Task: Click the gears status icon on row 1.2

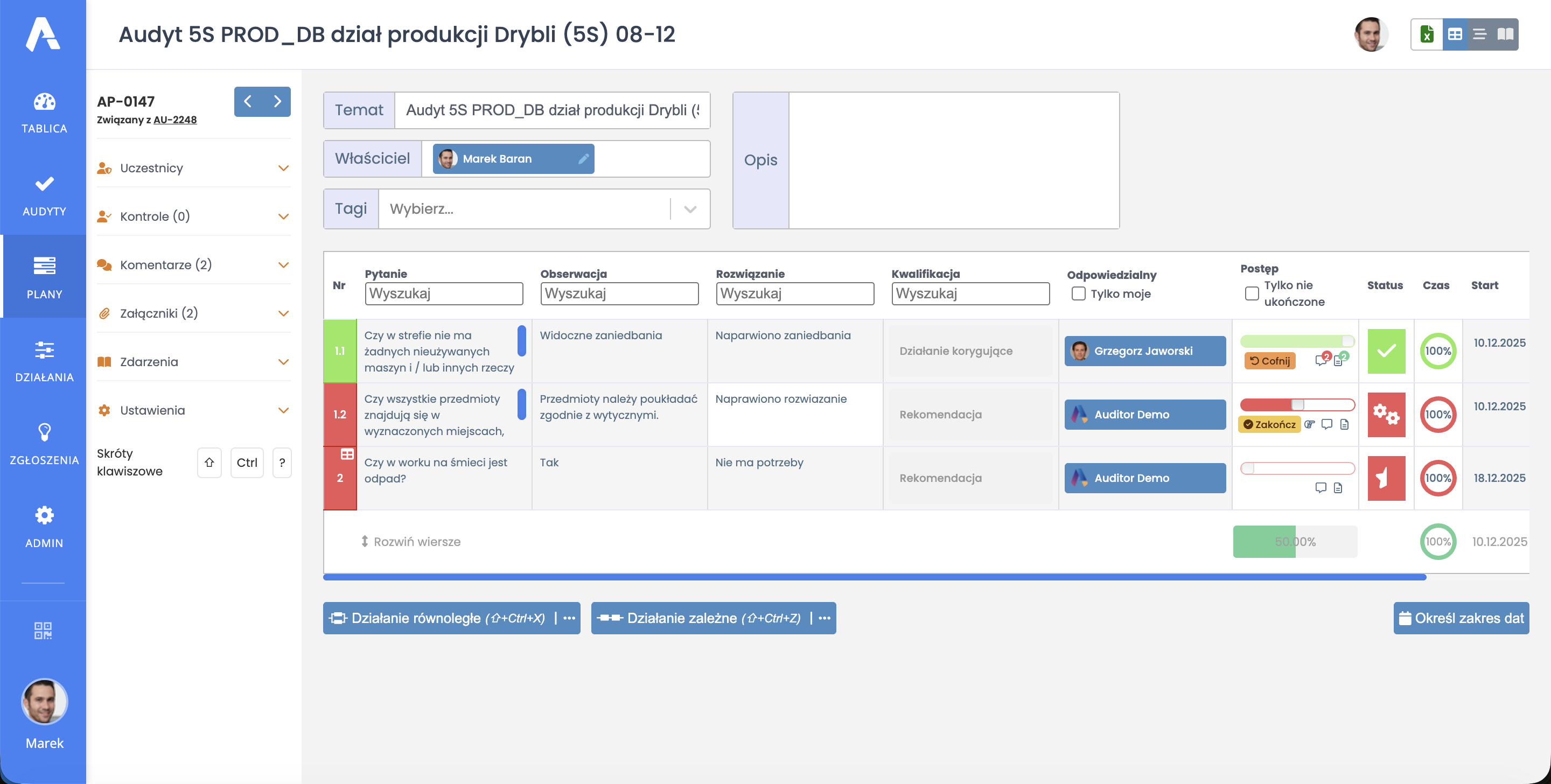Action: click(1386, 414)
